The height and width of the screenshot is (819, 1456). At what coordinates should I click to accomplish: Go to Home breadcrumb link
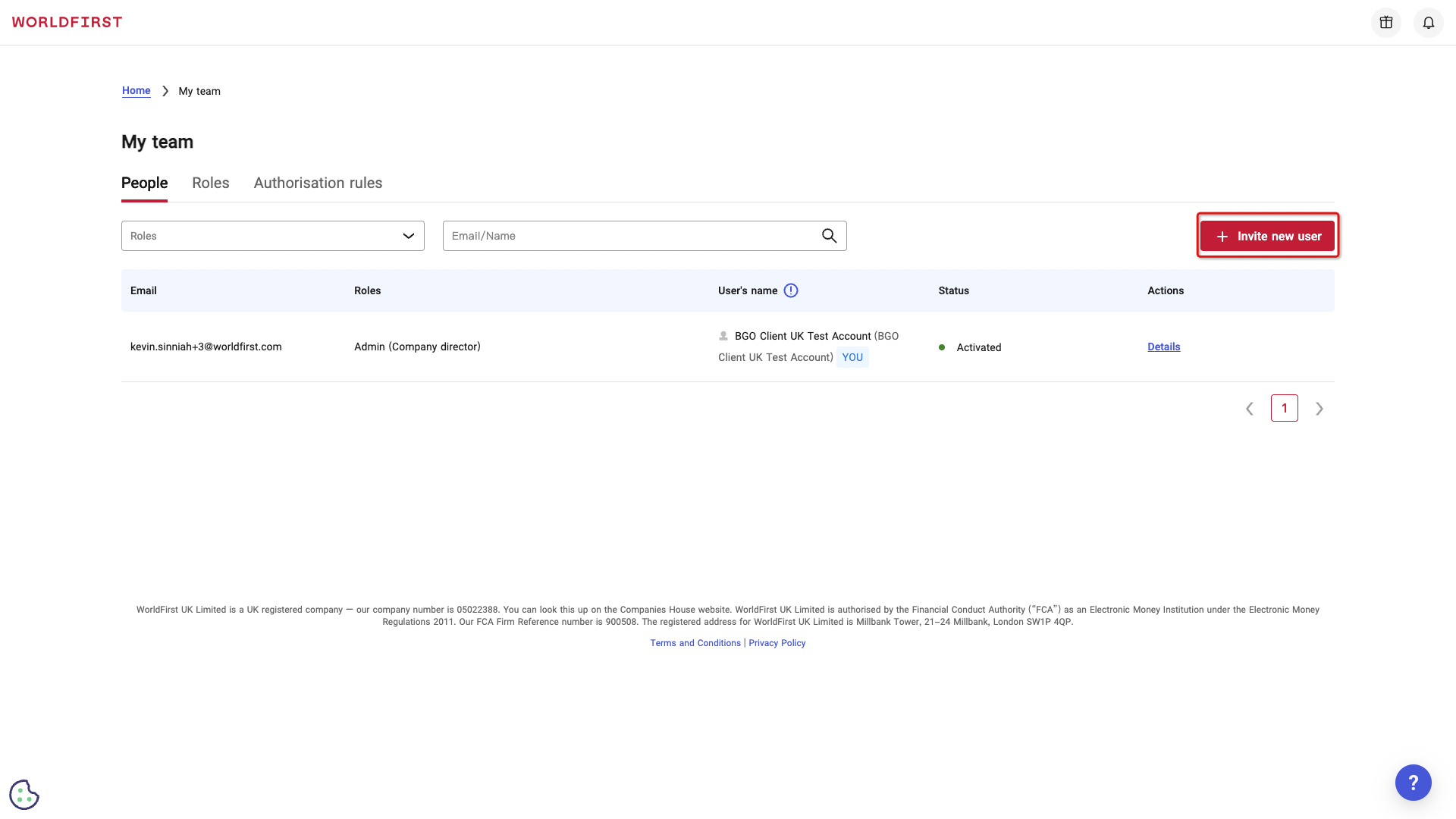click(136, 90)
